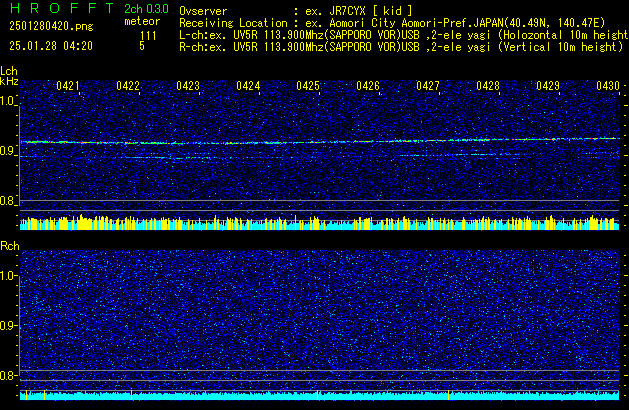629x410 pixels.
Task: Click the 1.0 frequency label in Lch
Action: [x=8, y=101]
